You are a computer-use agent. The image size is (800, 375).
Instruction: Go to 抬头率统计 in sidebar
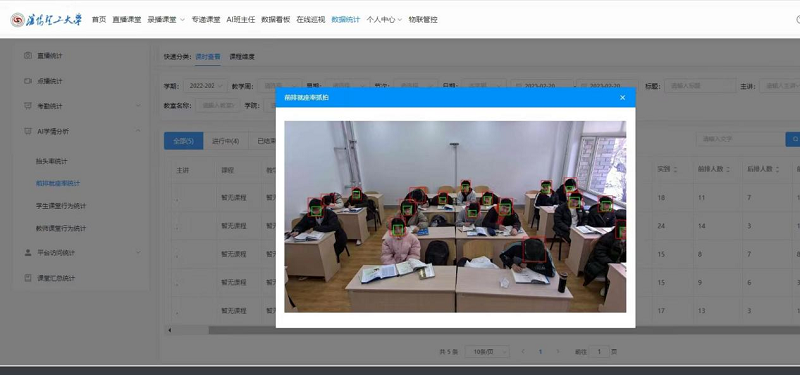point(52,161)
